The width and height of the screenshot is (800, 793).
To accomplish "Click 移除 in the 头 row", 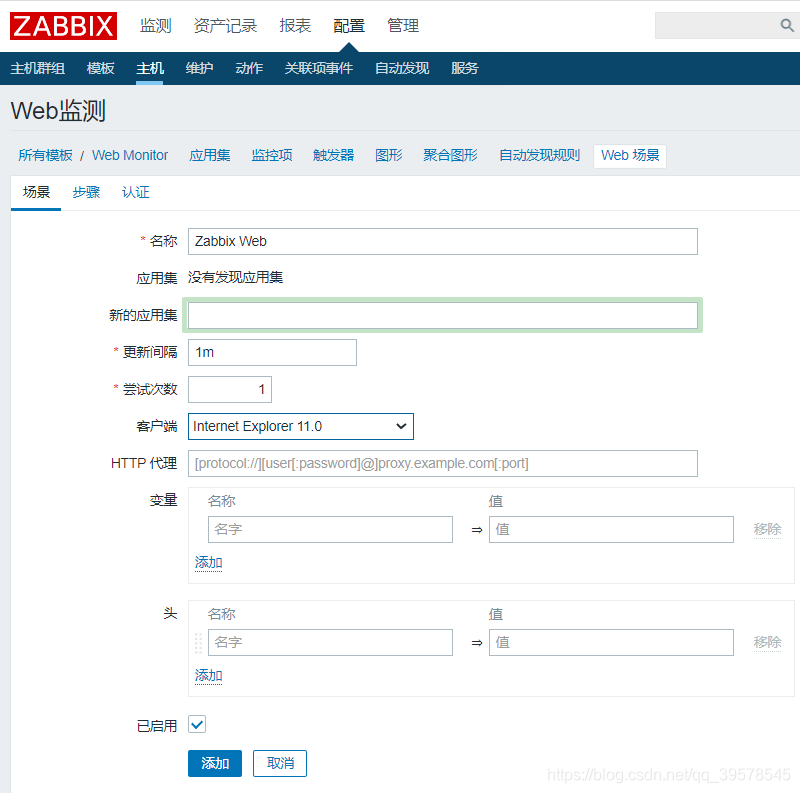I will (767, 642).
